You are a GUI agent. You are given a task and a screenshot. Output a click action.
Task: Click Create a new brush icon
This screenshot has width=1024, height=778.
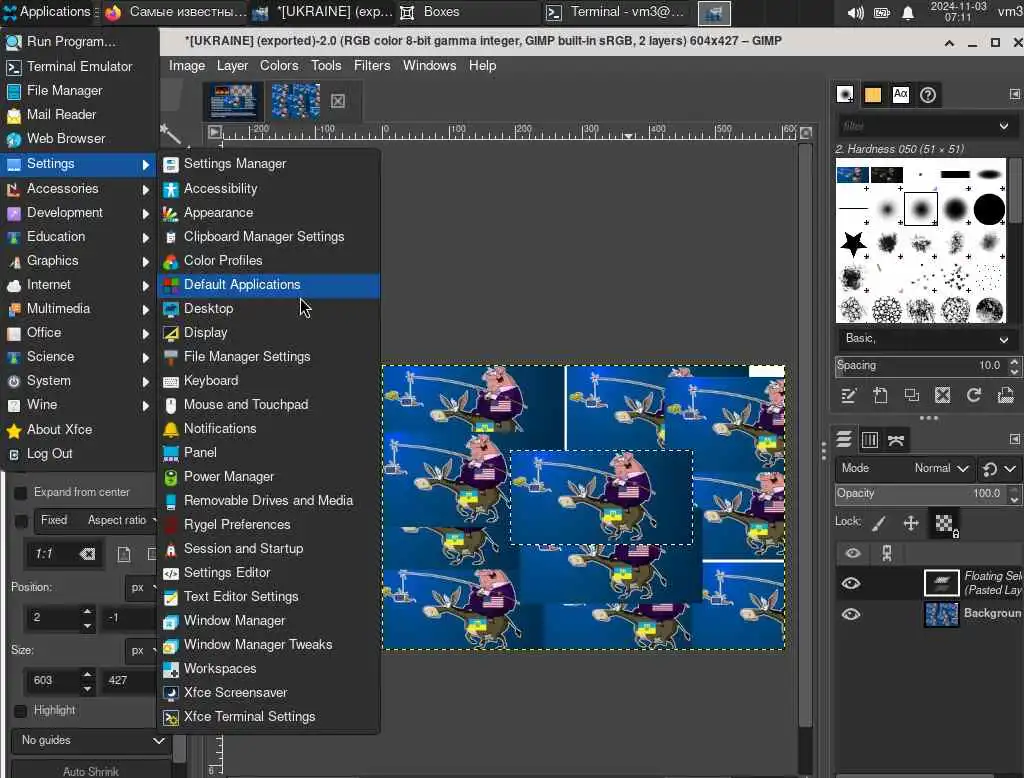coord(880,395)
